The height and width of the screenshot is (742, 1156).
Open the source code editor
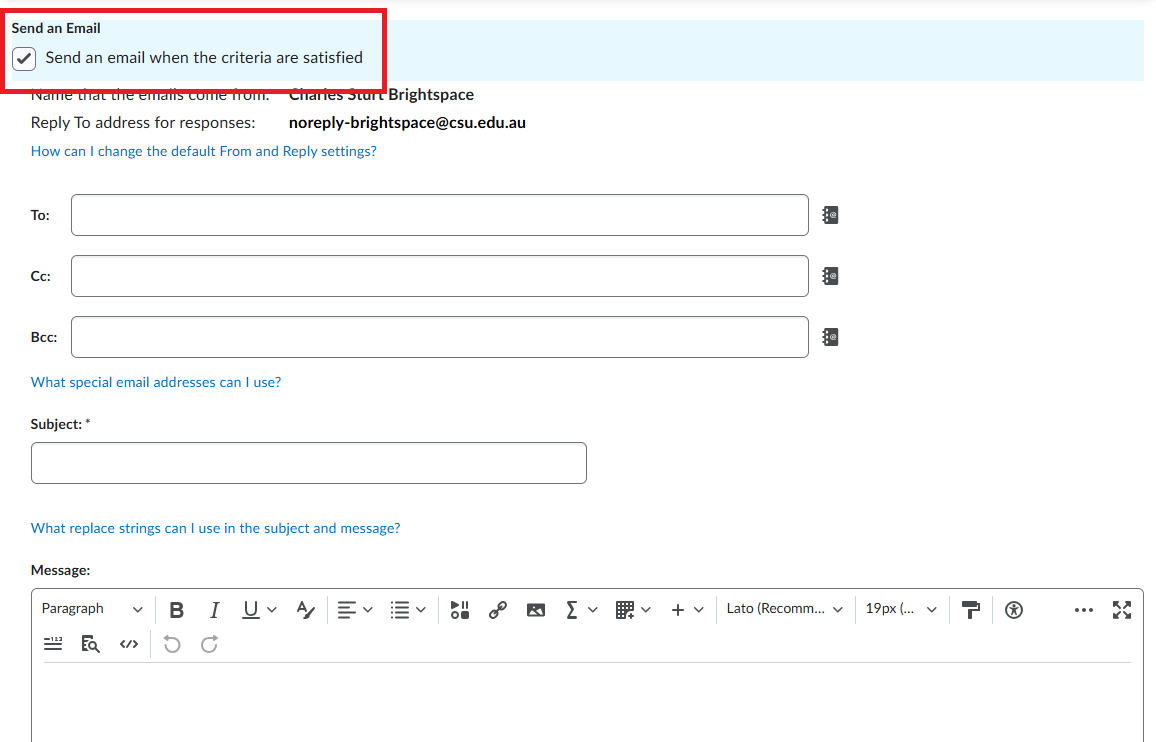tap(129, 644)
